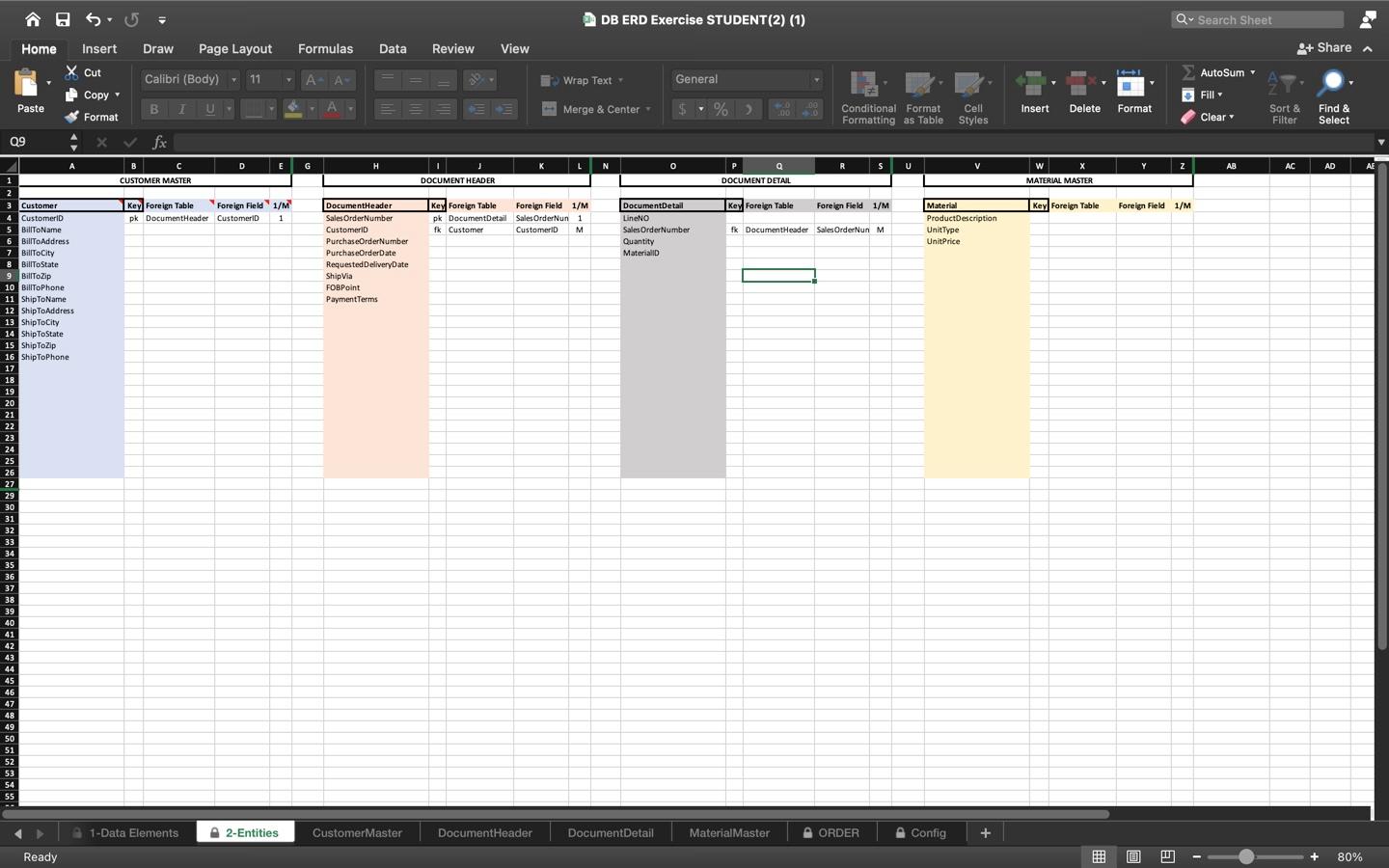Switch to the Formulas ribbon tab
Image resolution: width=1389 pixels, height=868 pixels.
[x=325, y=48]
